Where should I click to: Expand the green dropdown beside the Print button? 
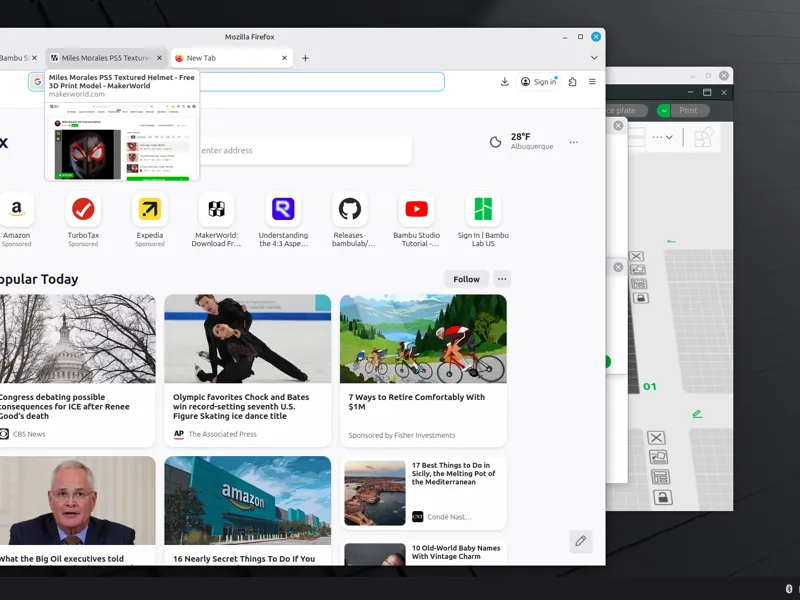(x=663, y=110)
